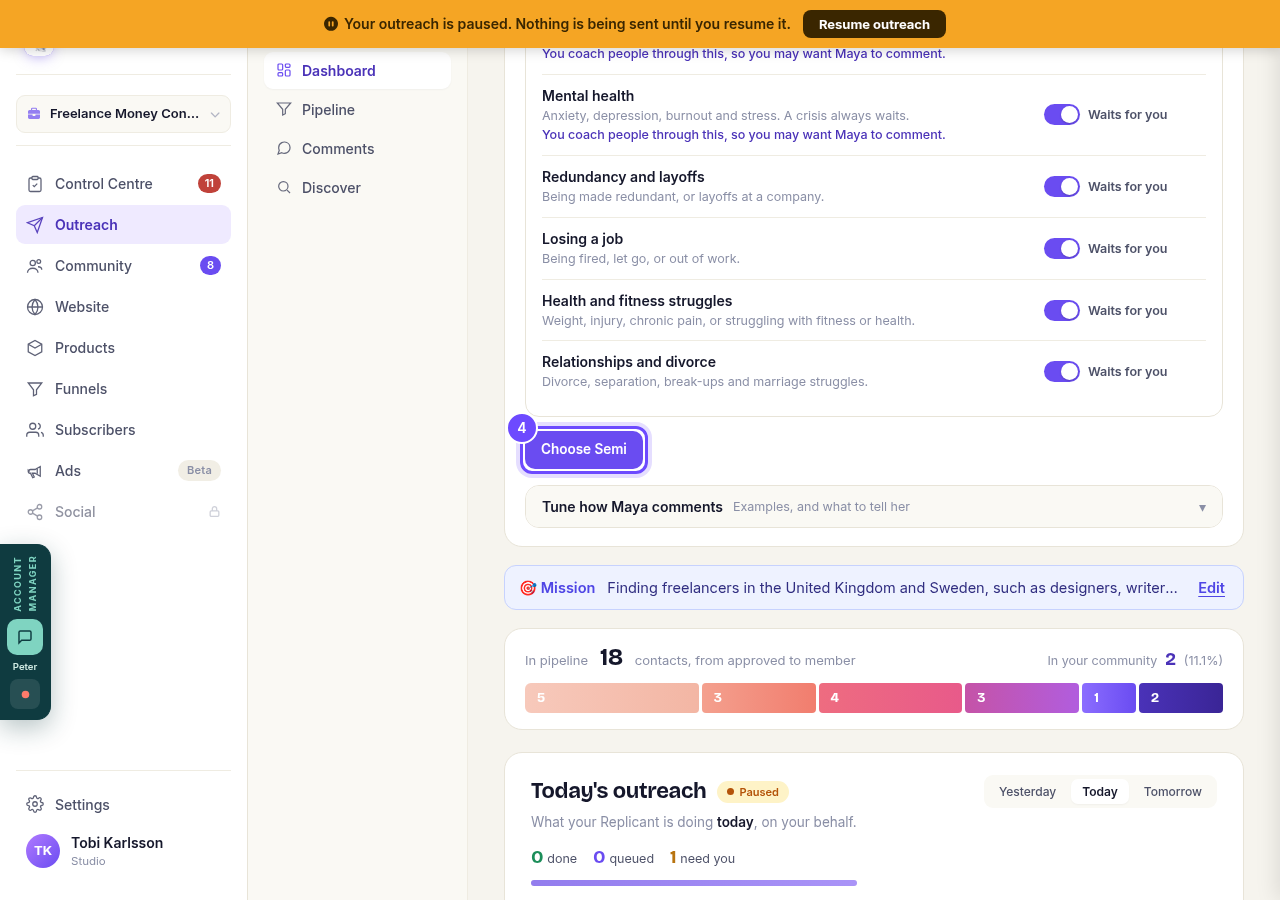1280x900 pixels.
Task: Open the Account Manager chat icon
Action: tap(25, 637)
